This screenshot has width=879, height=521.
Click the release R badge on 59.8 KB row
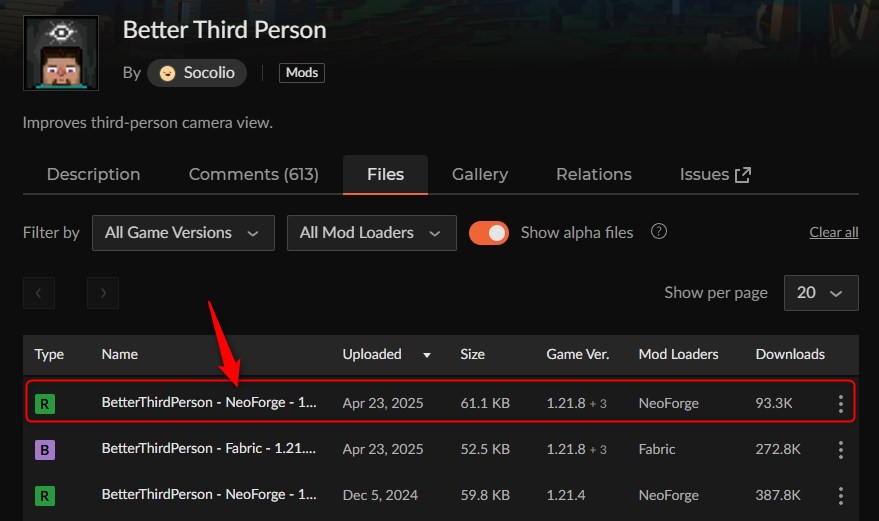[x=45, y=495]
